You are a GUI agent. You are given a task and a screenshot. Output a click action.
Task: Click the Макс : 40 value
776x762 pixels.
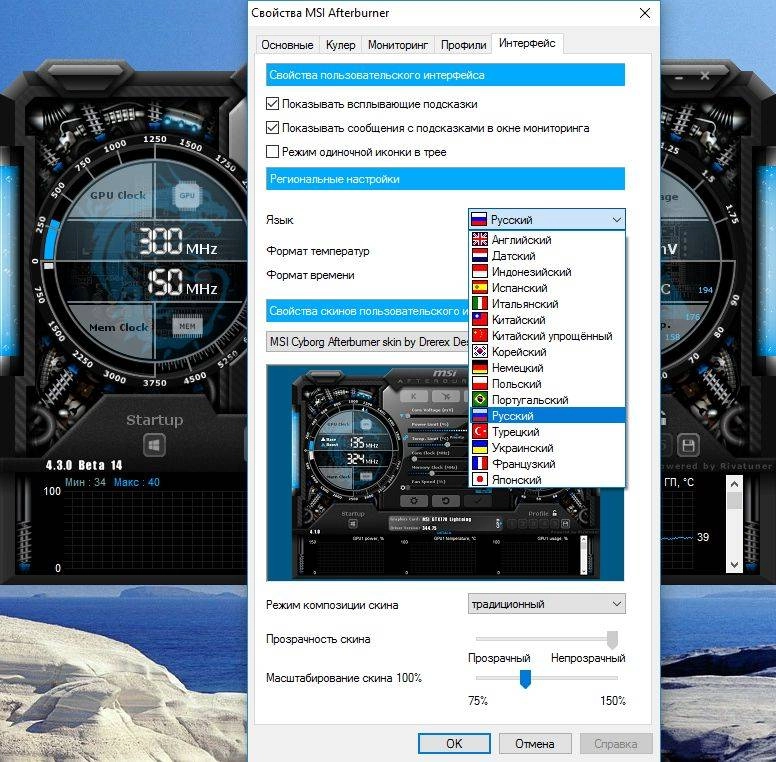coord(137,482)
